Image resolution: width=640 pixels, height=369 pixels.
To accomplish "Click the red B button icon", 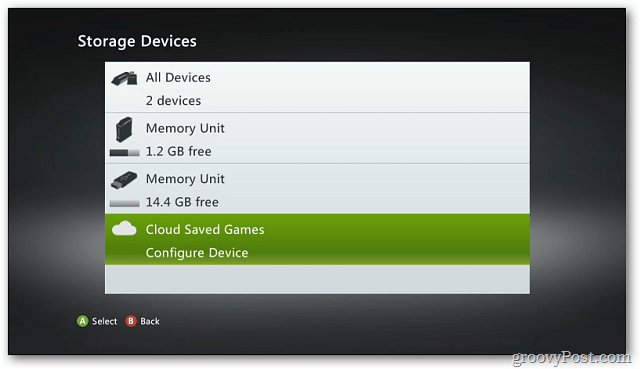I will click(131, 321).
